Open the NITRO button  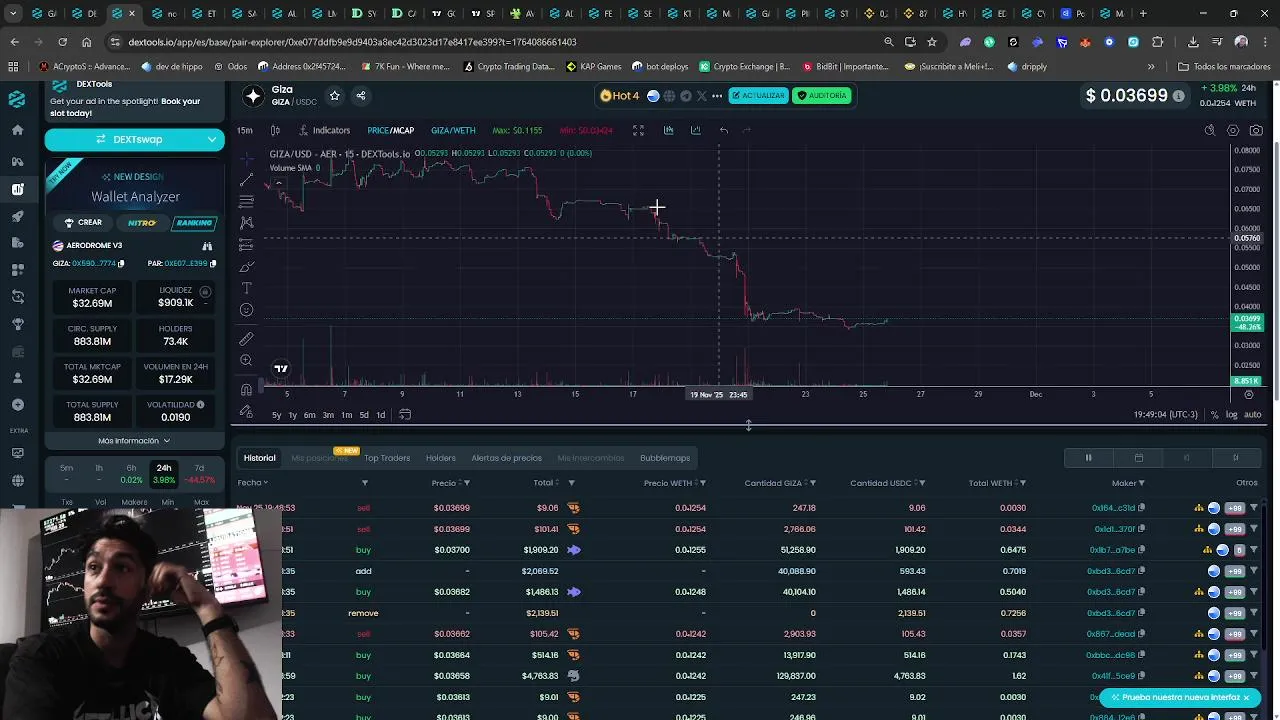coord(141,223)
